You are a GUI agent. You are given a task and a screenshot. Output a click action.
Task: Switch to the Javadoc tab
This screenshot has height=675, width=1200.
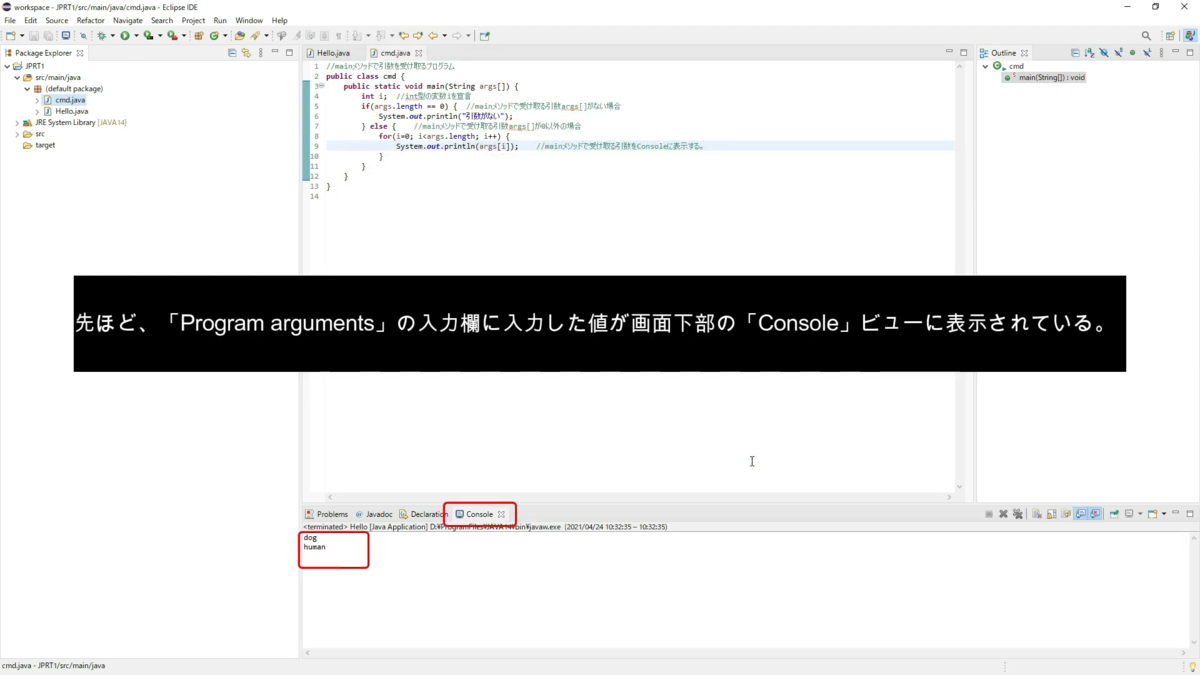point(374,514)
